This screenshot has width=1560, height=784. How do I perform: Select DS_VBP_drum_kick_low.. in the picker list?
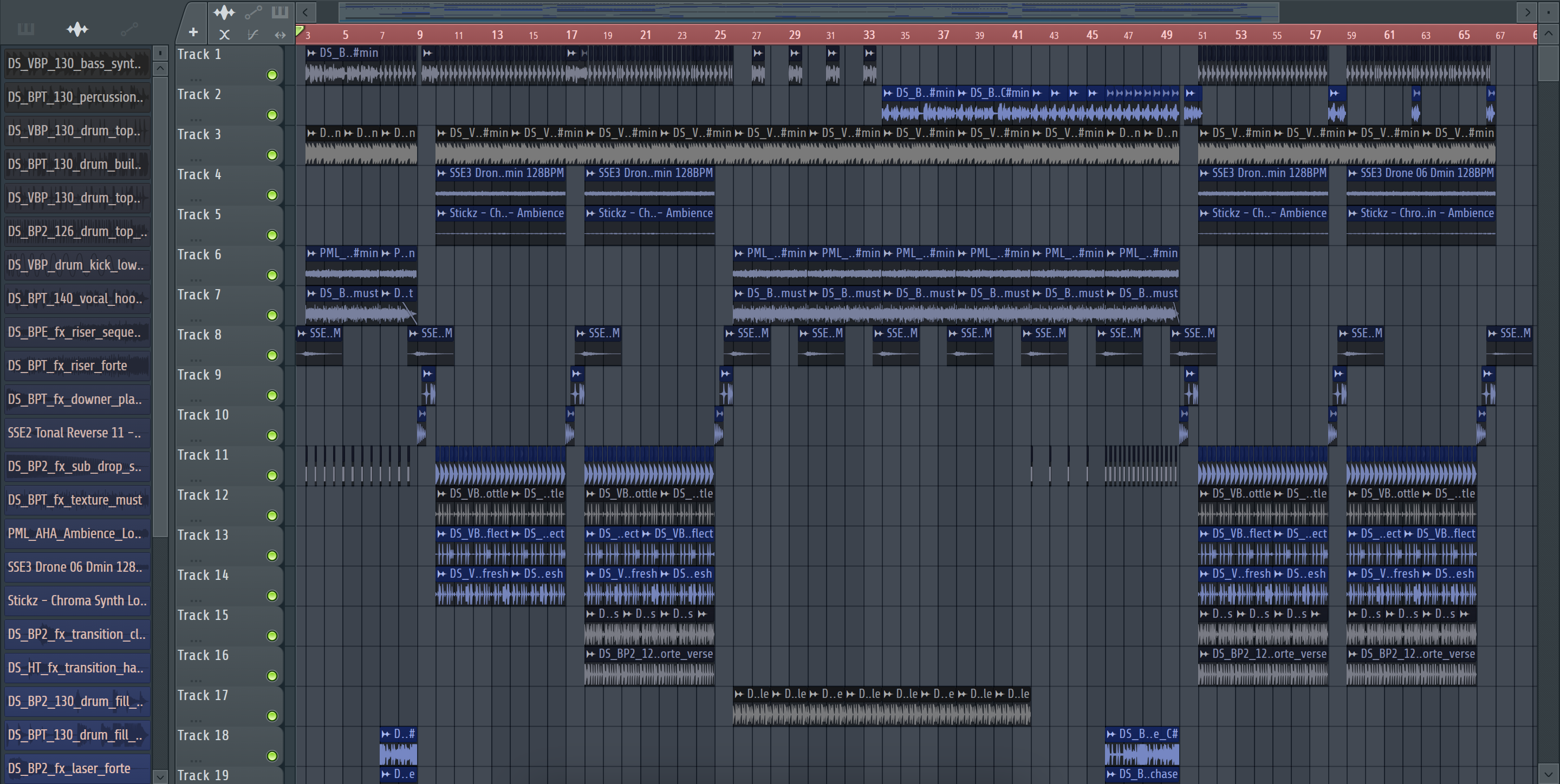click(x=77, y=265)
